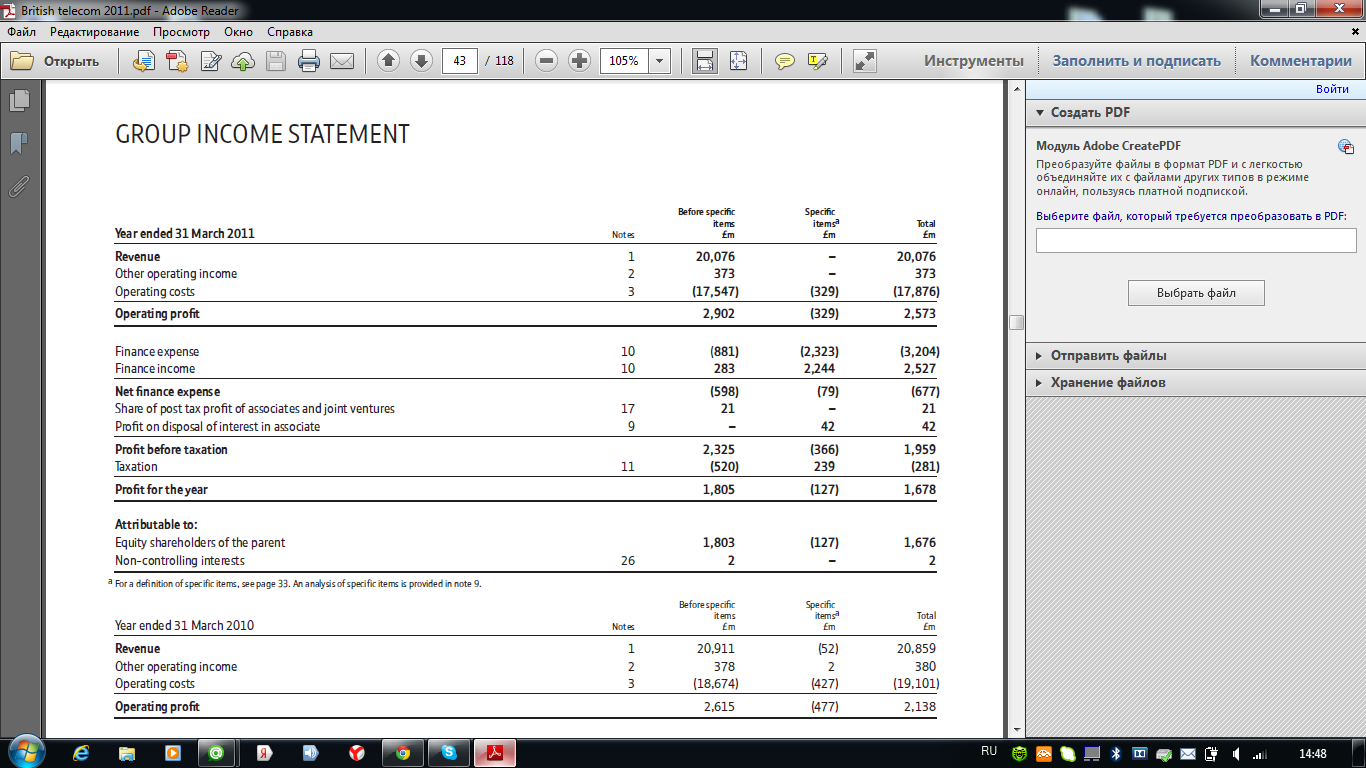Click 'Non-controlling interests' row label

coord(180,561)
